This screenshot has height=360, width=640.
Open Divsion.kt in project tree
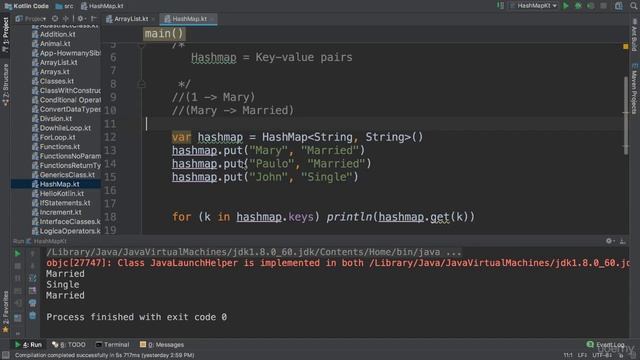click(56, 119)
